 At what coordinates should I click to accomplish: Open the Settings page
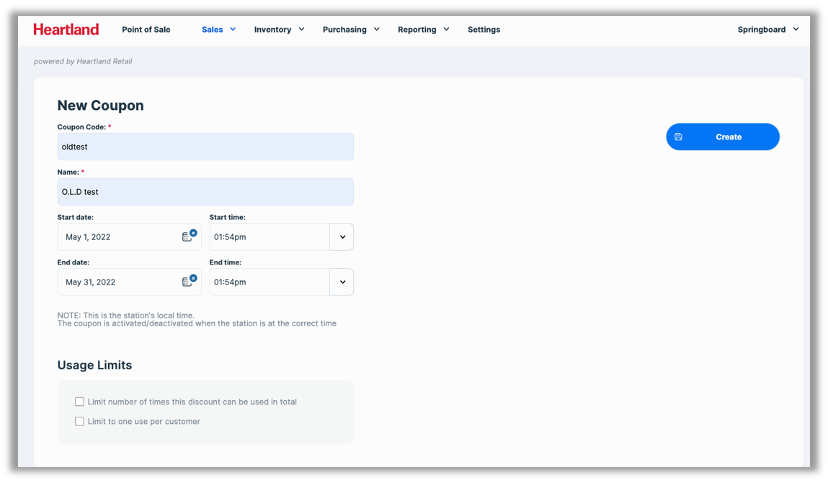pos(484,30)
